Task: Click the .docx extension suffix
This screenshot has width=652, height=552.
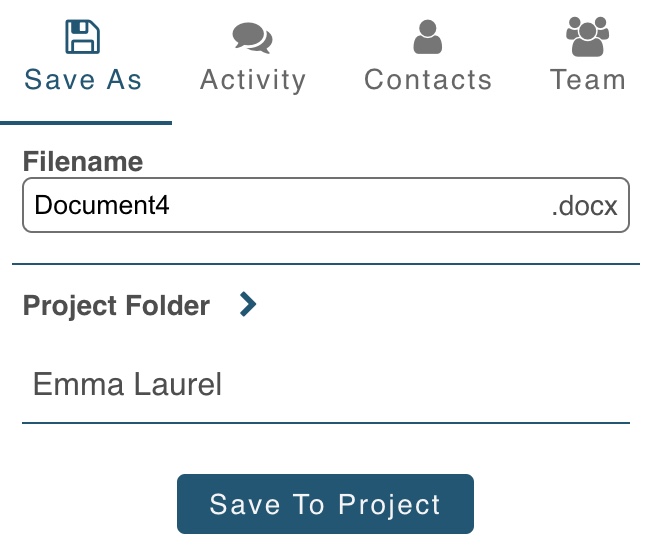Action: [585, 207]
